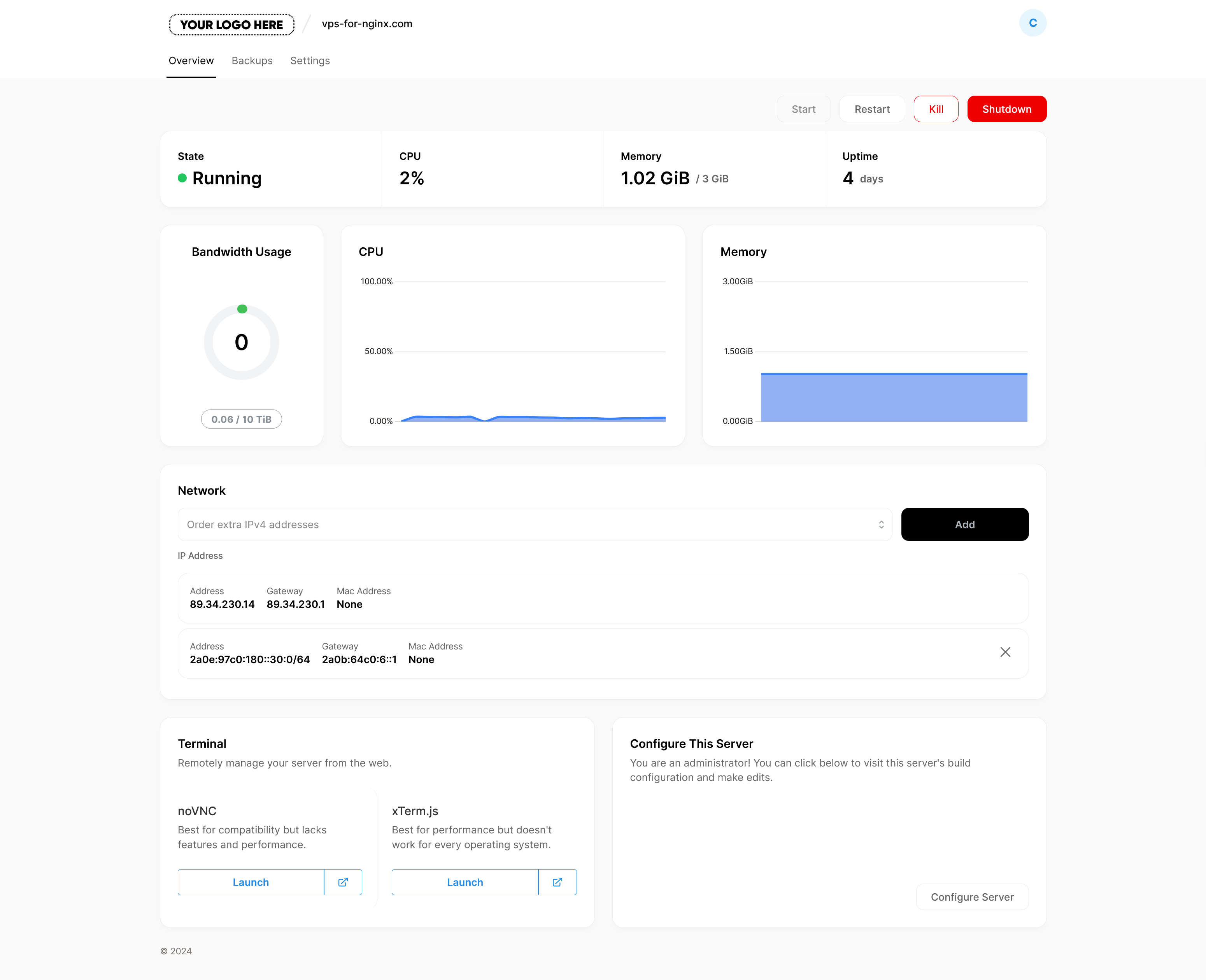
Task: Click the black Add button
Action: [x=964, y=525]
